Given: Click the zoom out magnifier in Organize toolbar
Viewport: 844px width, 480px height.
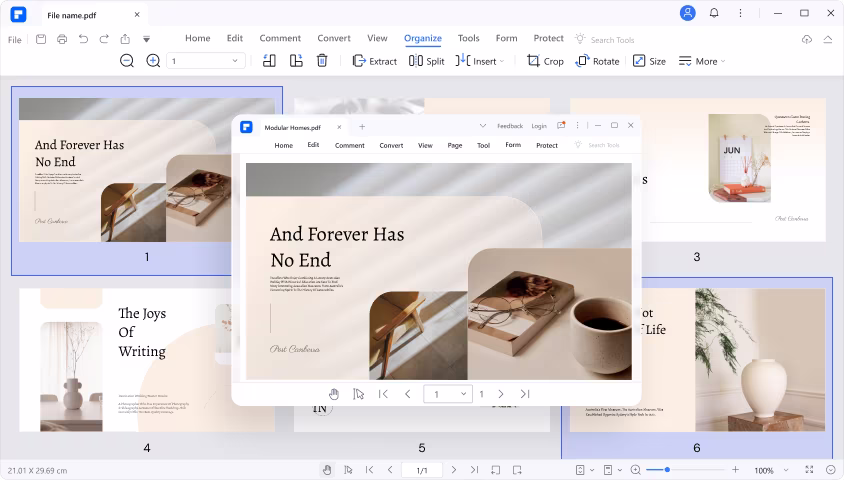Looking at the screenshot, I should (x=127, y=61).
